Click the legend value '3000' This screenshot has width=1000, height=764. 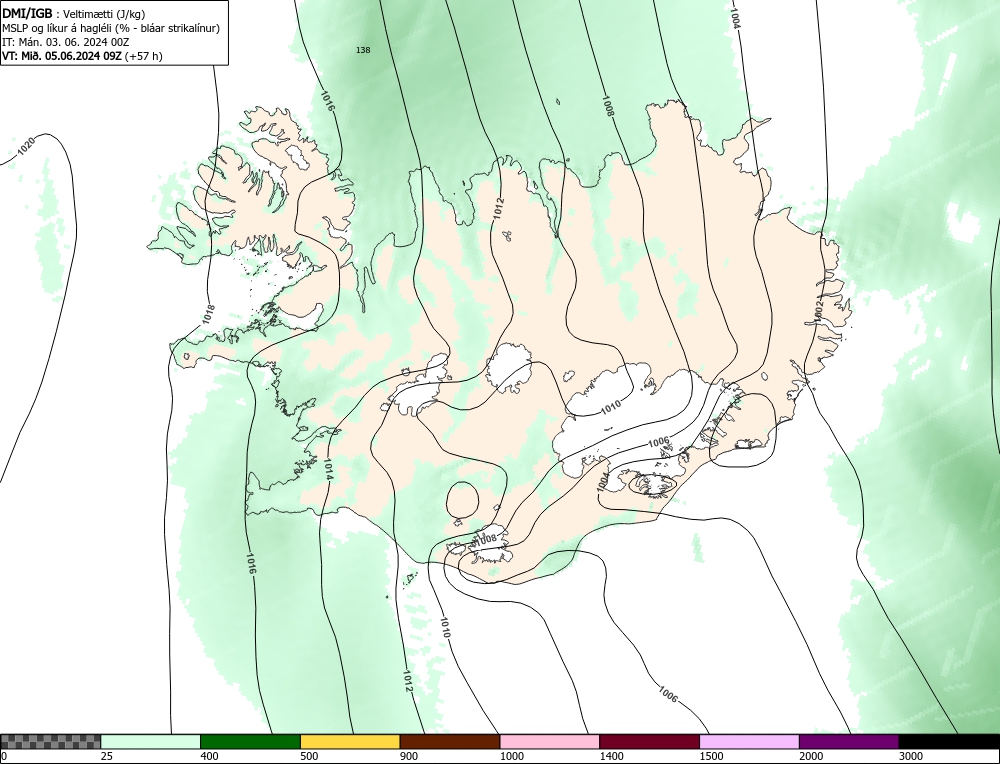pos(911,756)
